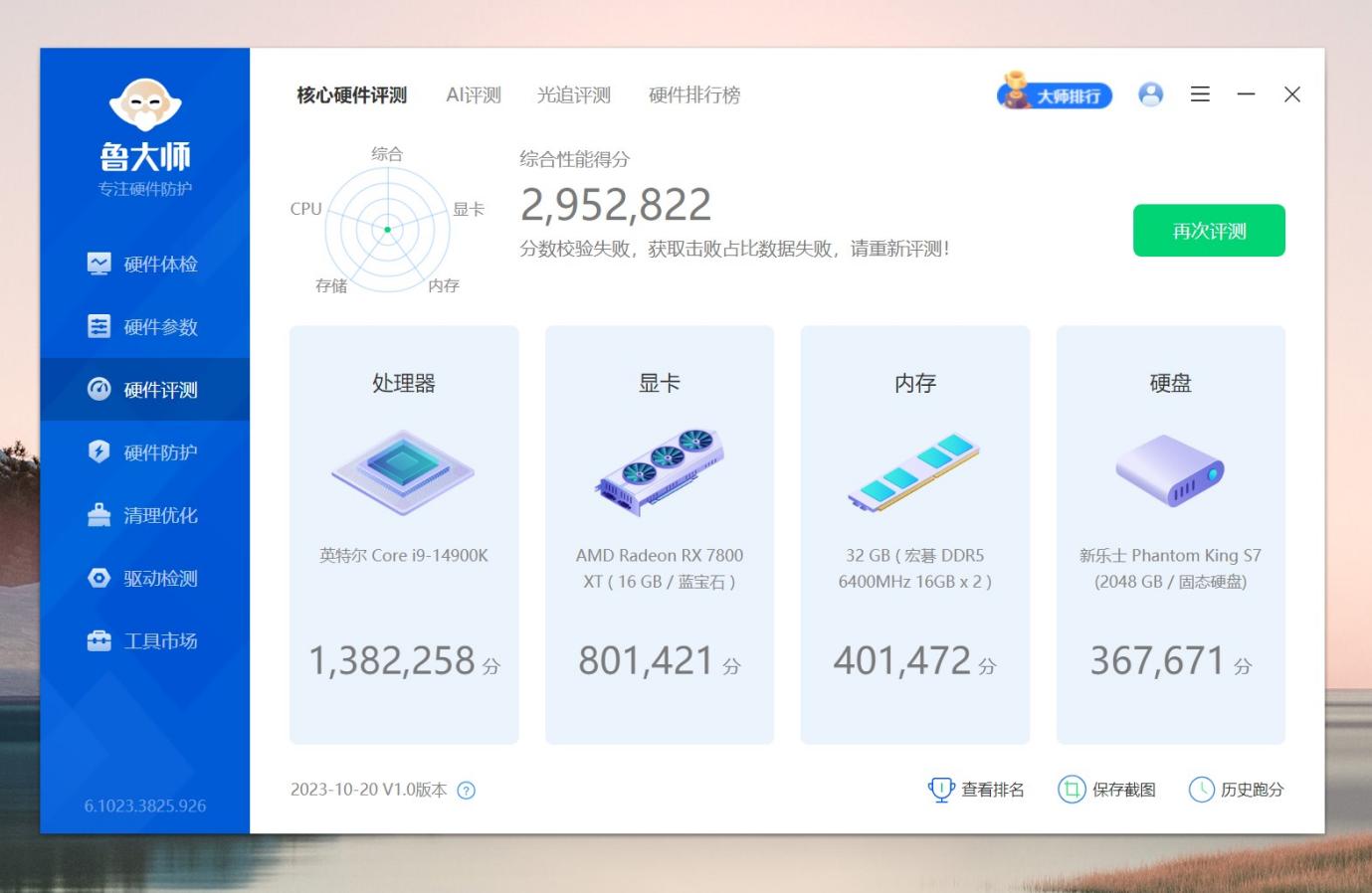The height and width of the screenshot is (893, 1372).
Task: Open 工具市场 in the sidebar
Action: [144, 639]
